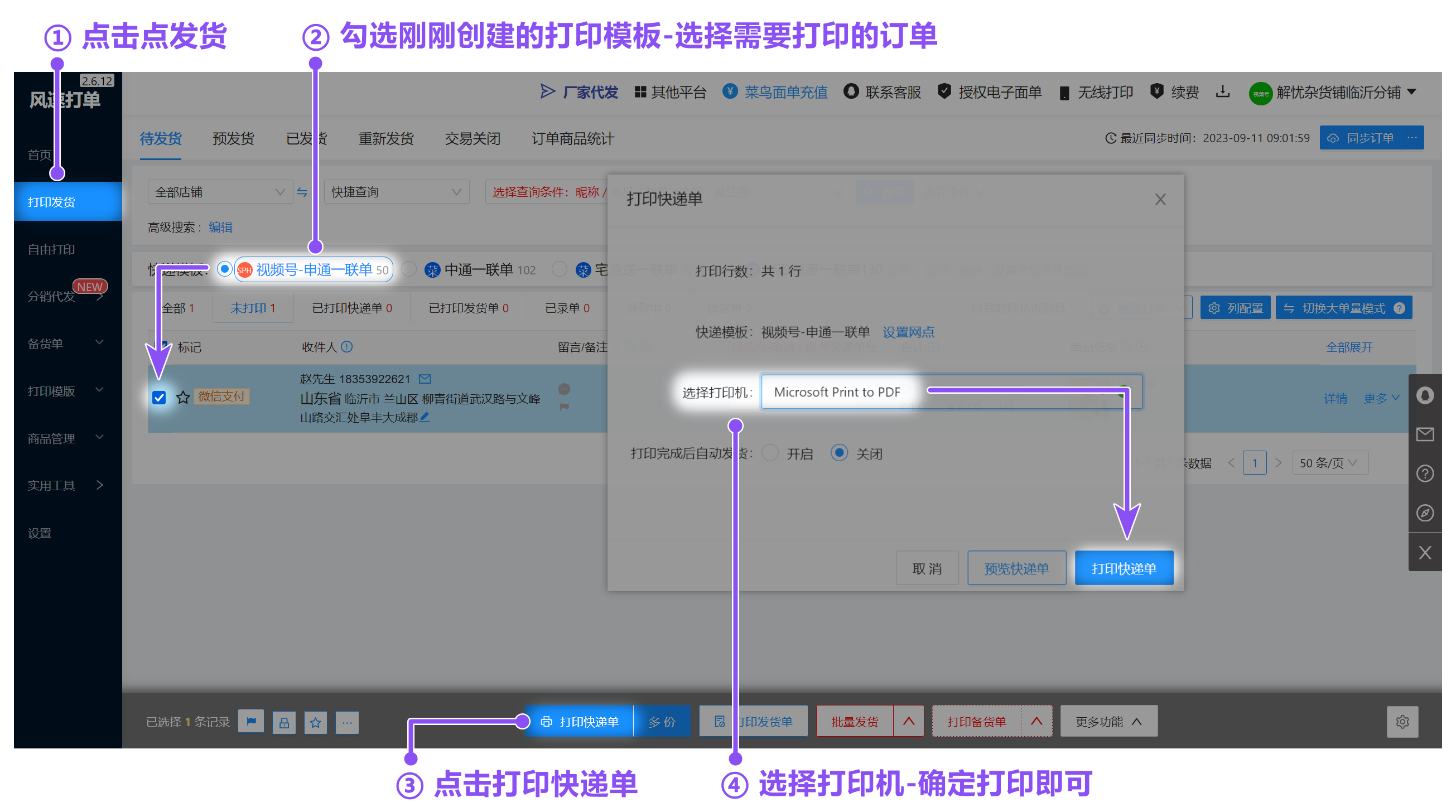The height and width of the screenshot is (812, 1456).
Task: Switch to 交易关闭 tab
Action: [473, 138]
